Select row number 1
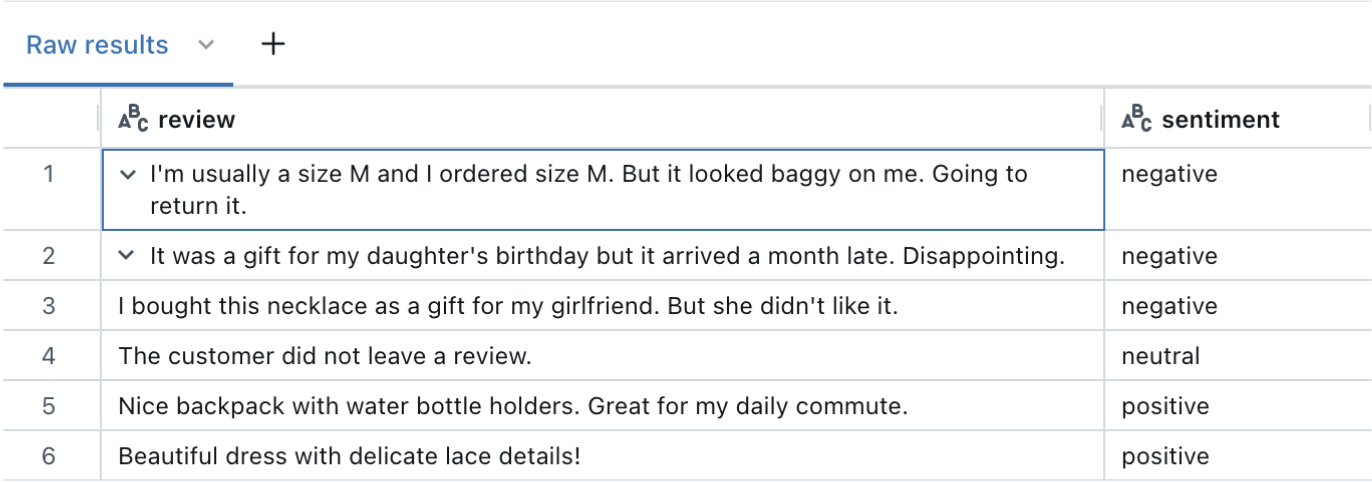The width and height of the screenshot is (1372, 482). pyautogui.click(x=49, y=174)
